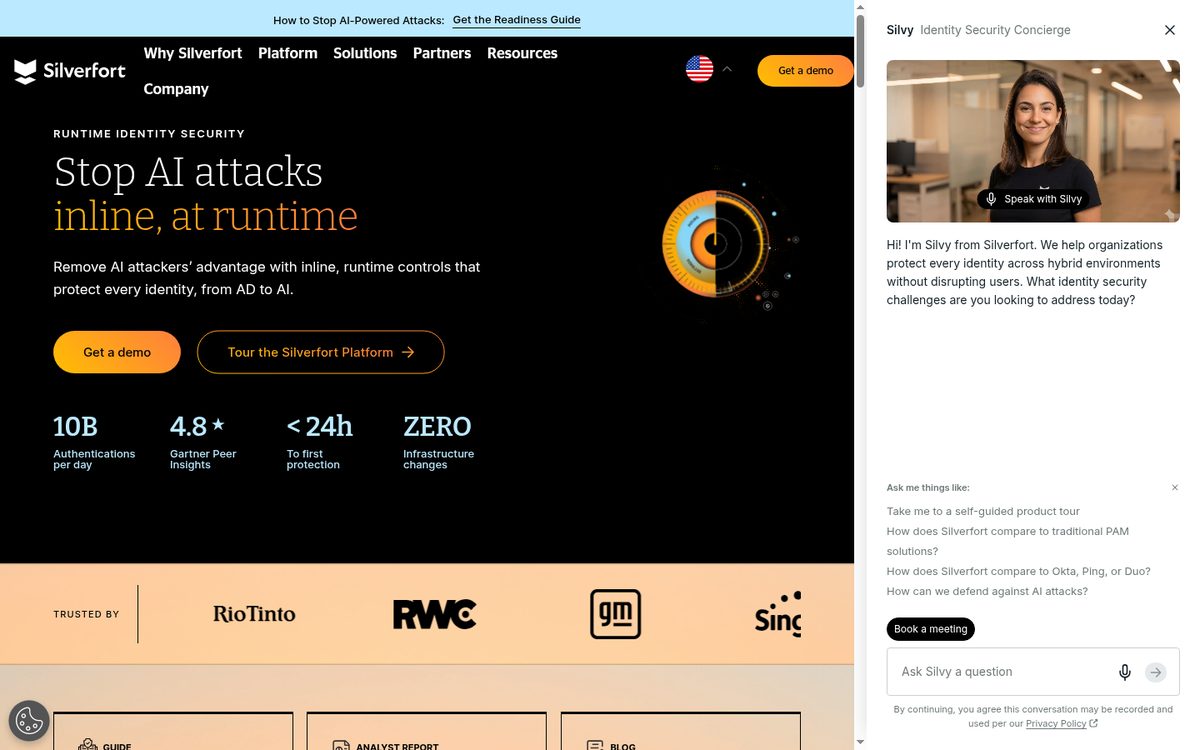Viewport: 1200px width, 750px height.
Task: Click the Silvy video thumbnail
Action: tap(1033, 141)
